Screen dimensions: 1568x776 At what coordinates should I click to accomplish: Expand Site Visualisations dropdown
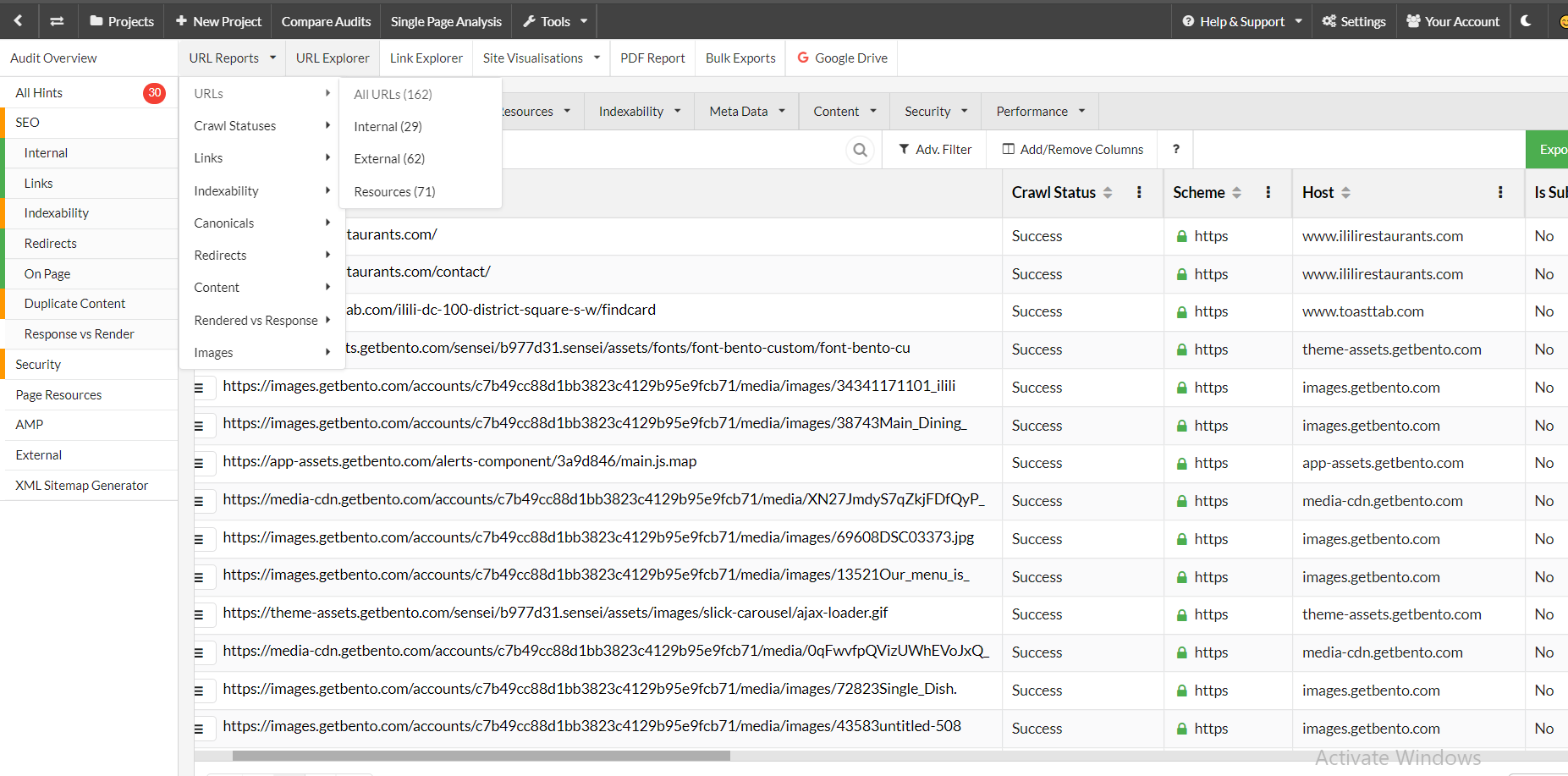[x=542, y=58]
